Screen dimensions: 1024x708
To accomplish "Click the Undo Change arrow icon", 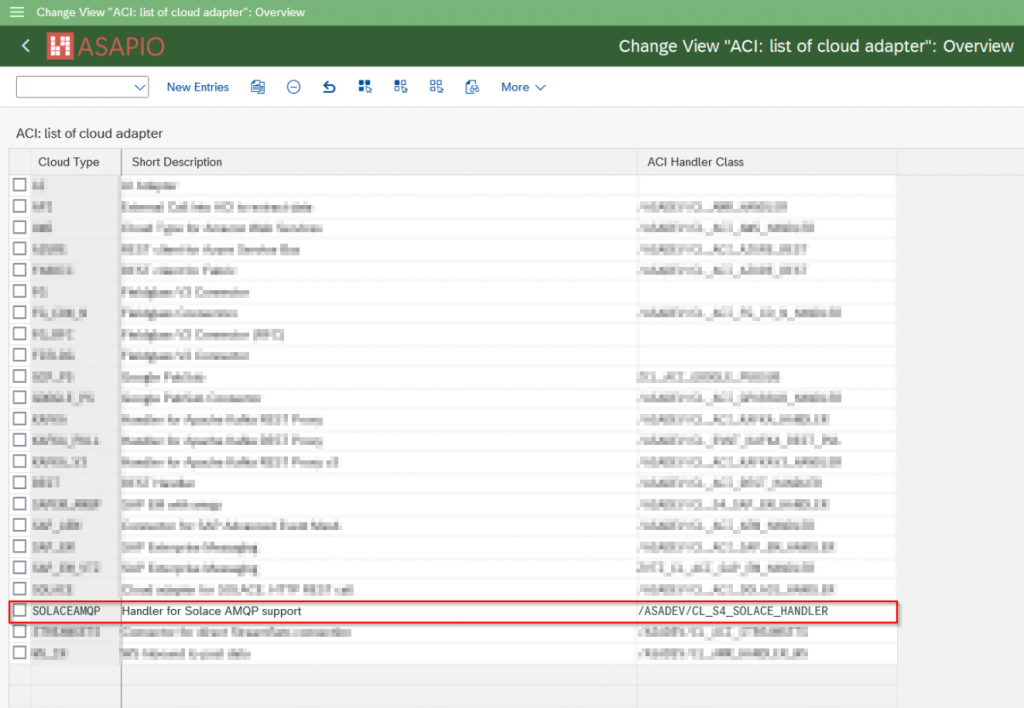I will click(329, 87).
